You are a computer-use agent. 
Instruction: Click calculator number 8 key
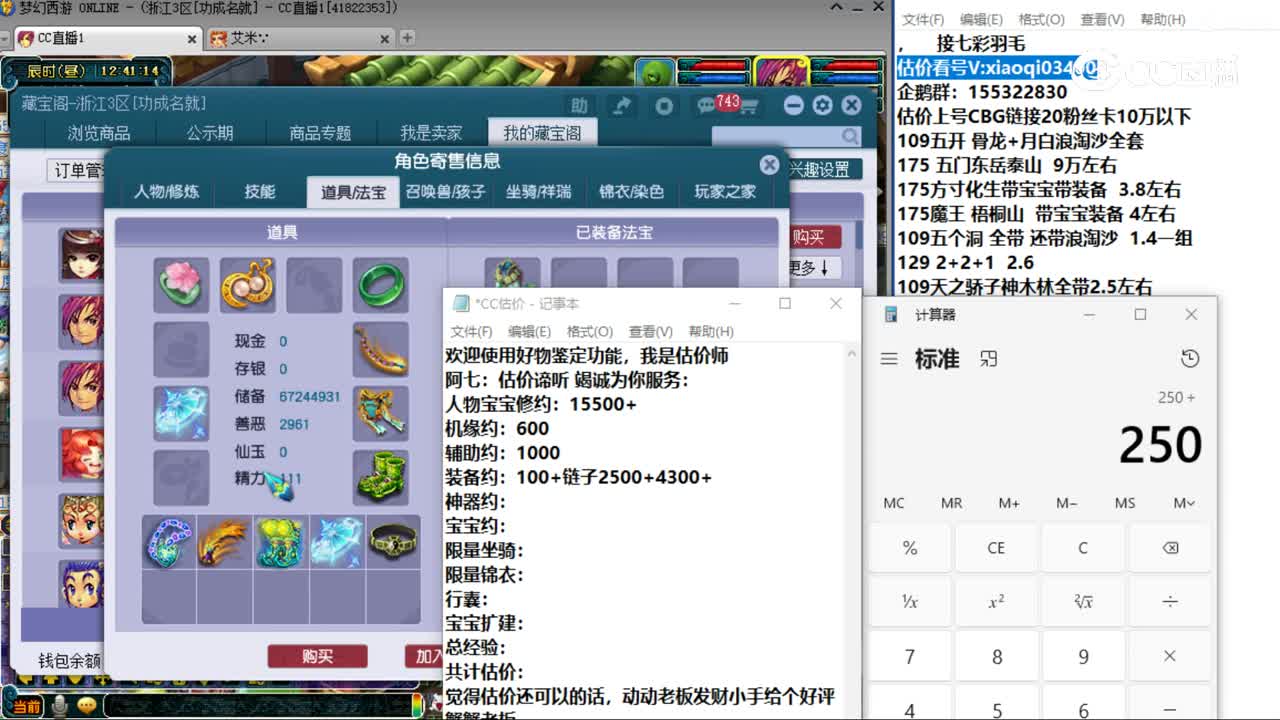[x=996, y=657]
